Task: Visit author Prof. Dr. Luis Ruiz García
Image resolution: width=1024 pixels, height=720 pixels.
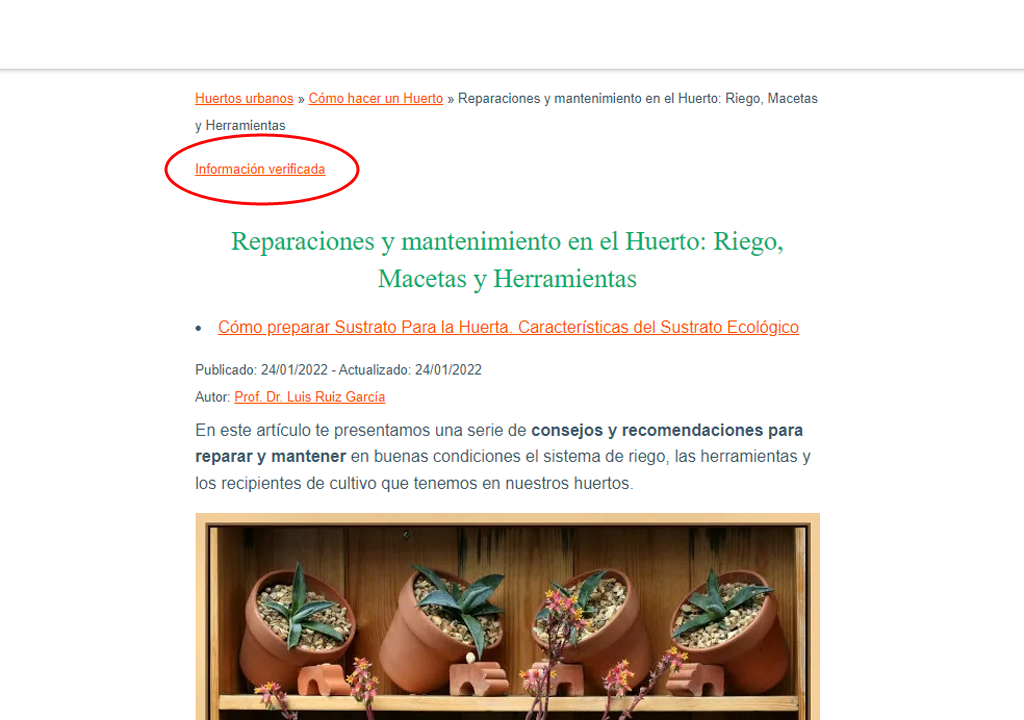Action: [x=310, y=397]
